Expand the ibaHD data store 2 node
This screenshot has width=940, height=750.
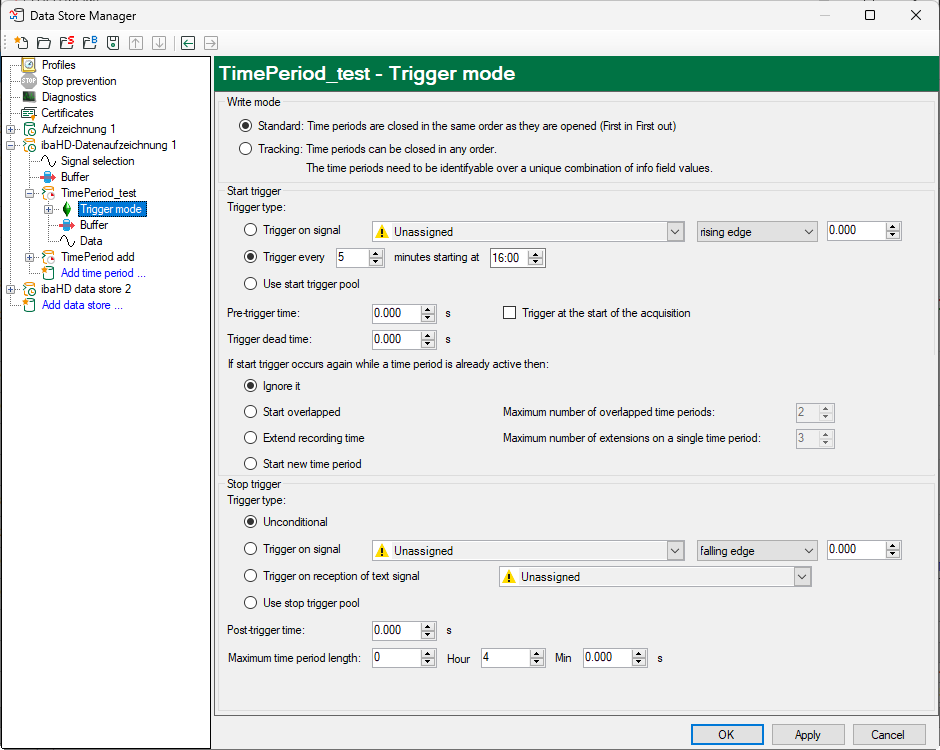click(x=10, y=290)
